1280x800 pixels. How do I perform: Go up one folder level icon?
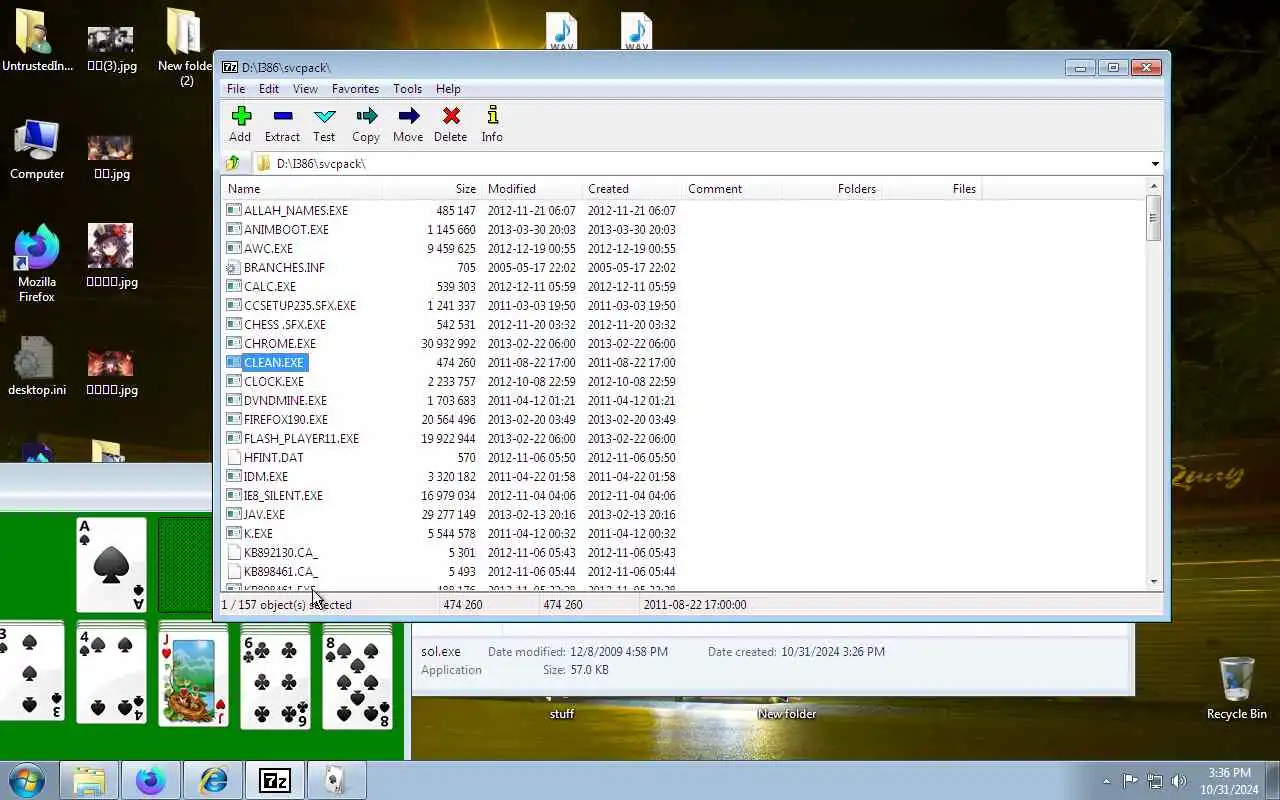coord(233,163)
